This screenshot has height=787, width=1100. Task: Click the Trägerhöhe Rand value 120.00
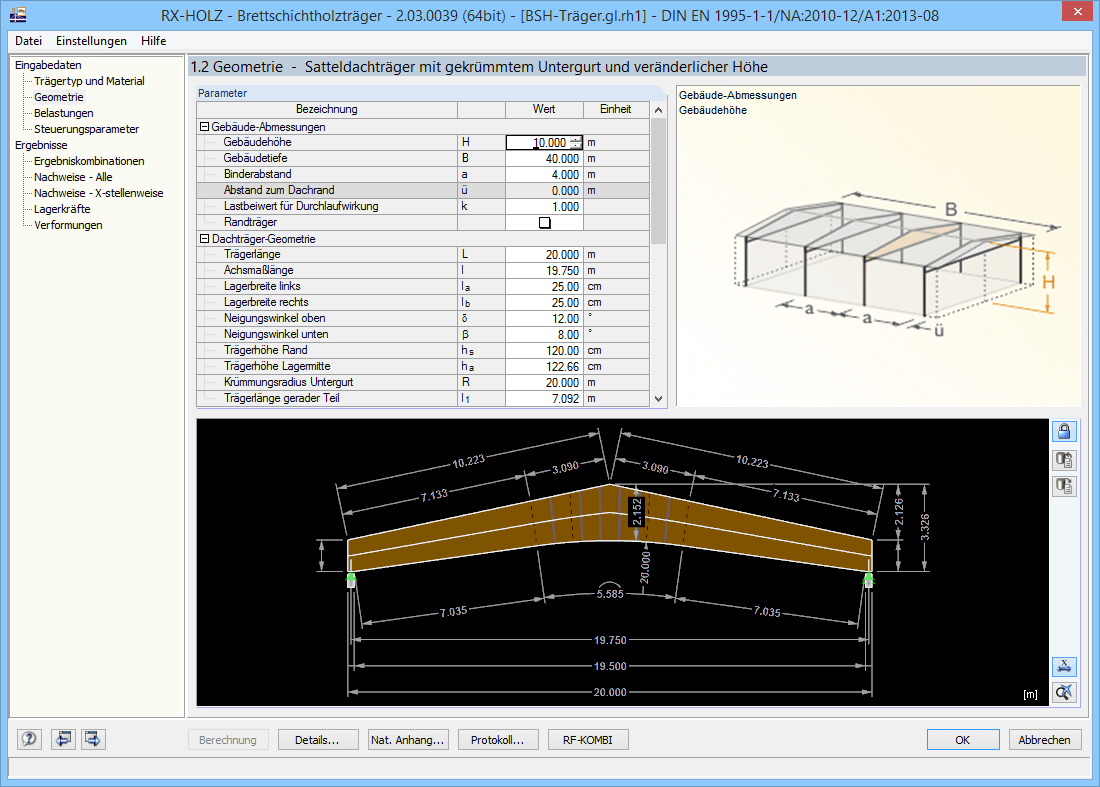tap(544, 351)
